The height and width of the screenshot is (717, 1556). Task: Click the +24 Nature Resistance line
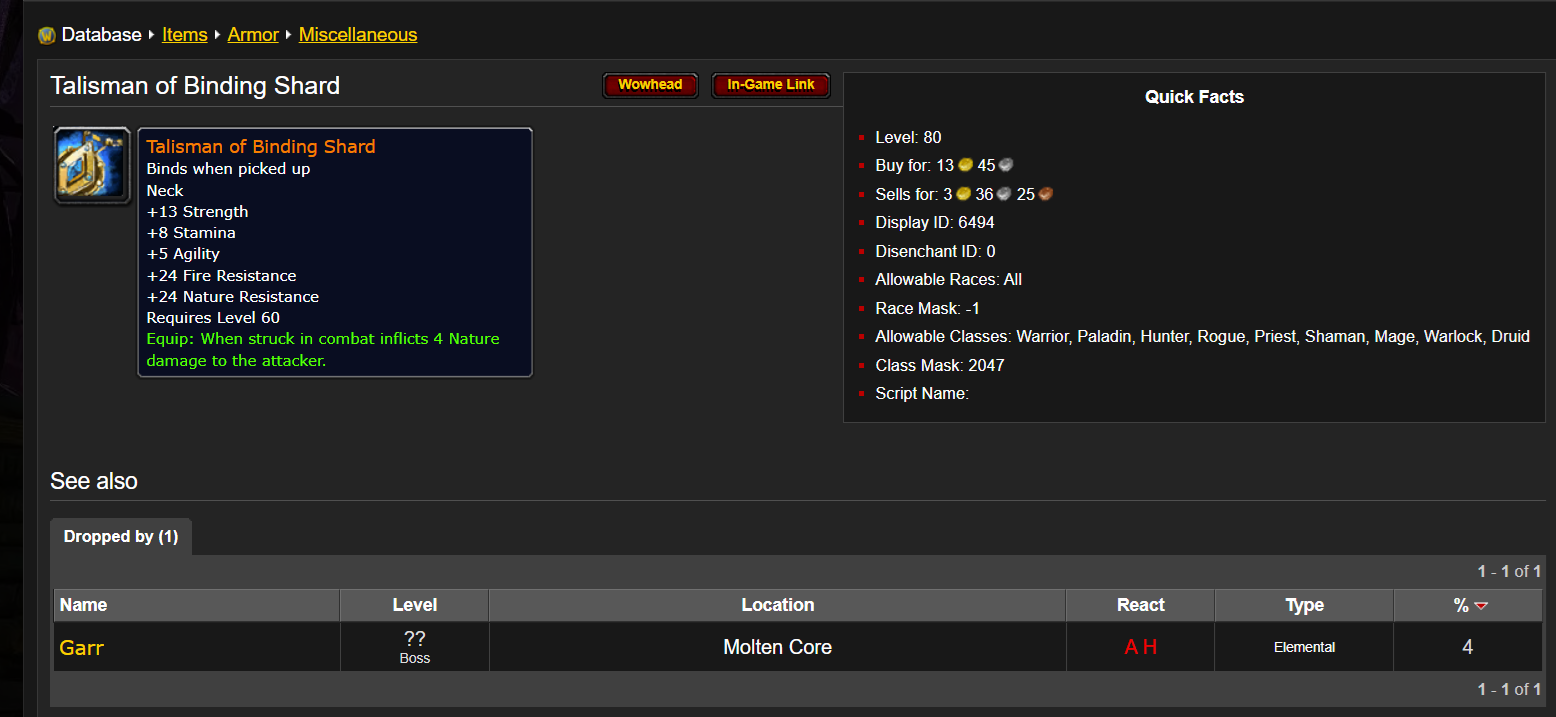233,297
